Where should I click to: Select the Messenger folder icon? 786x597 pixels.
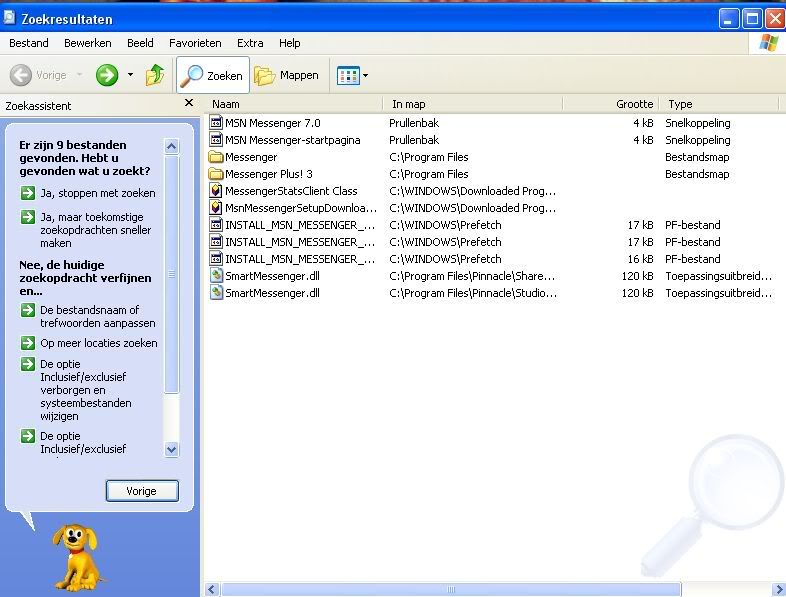coord(216,157)
